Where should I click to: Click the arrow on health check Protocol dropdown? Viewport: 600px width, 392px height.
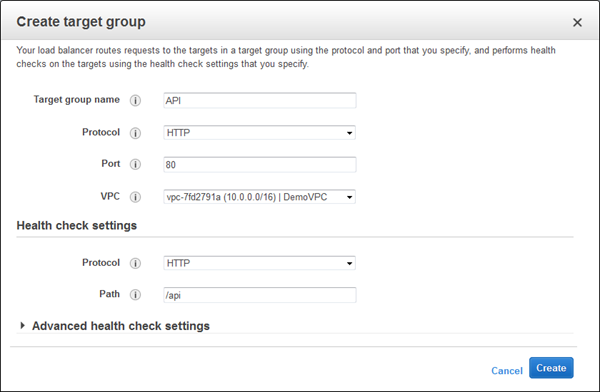click(x=349, y=263)
